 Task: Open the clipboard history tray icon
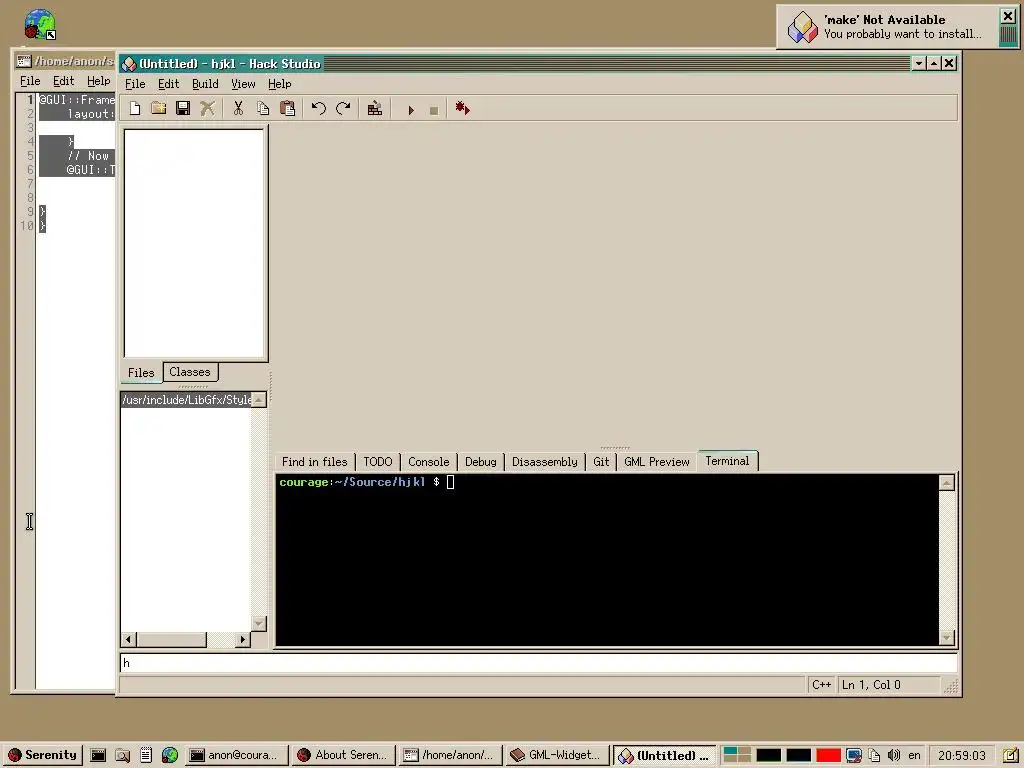click(x=874, y=756)
